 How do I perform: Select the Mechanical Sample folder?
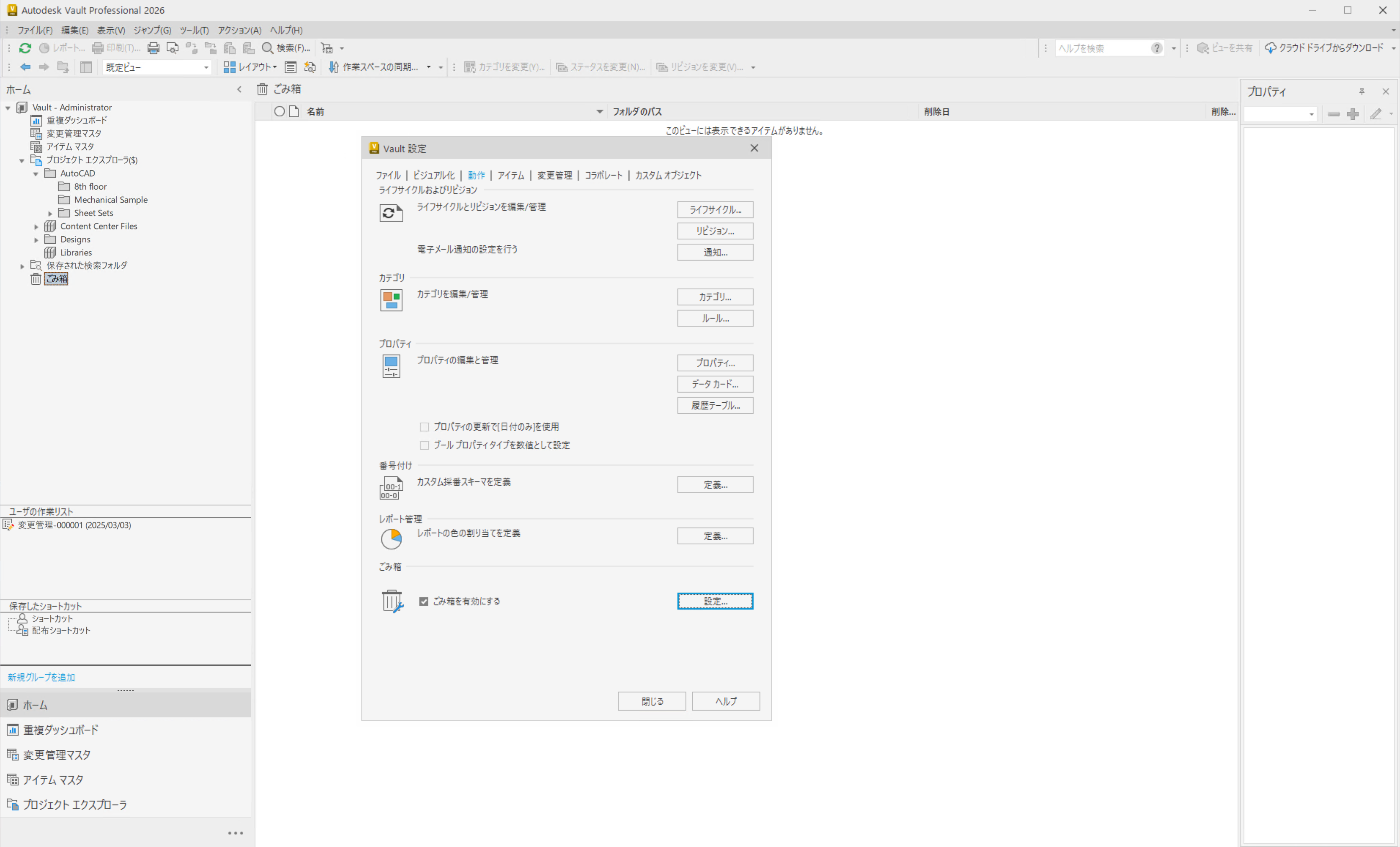coord(111,200)
